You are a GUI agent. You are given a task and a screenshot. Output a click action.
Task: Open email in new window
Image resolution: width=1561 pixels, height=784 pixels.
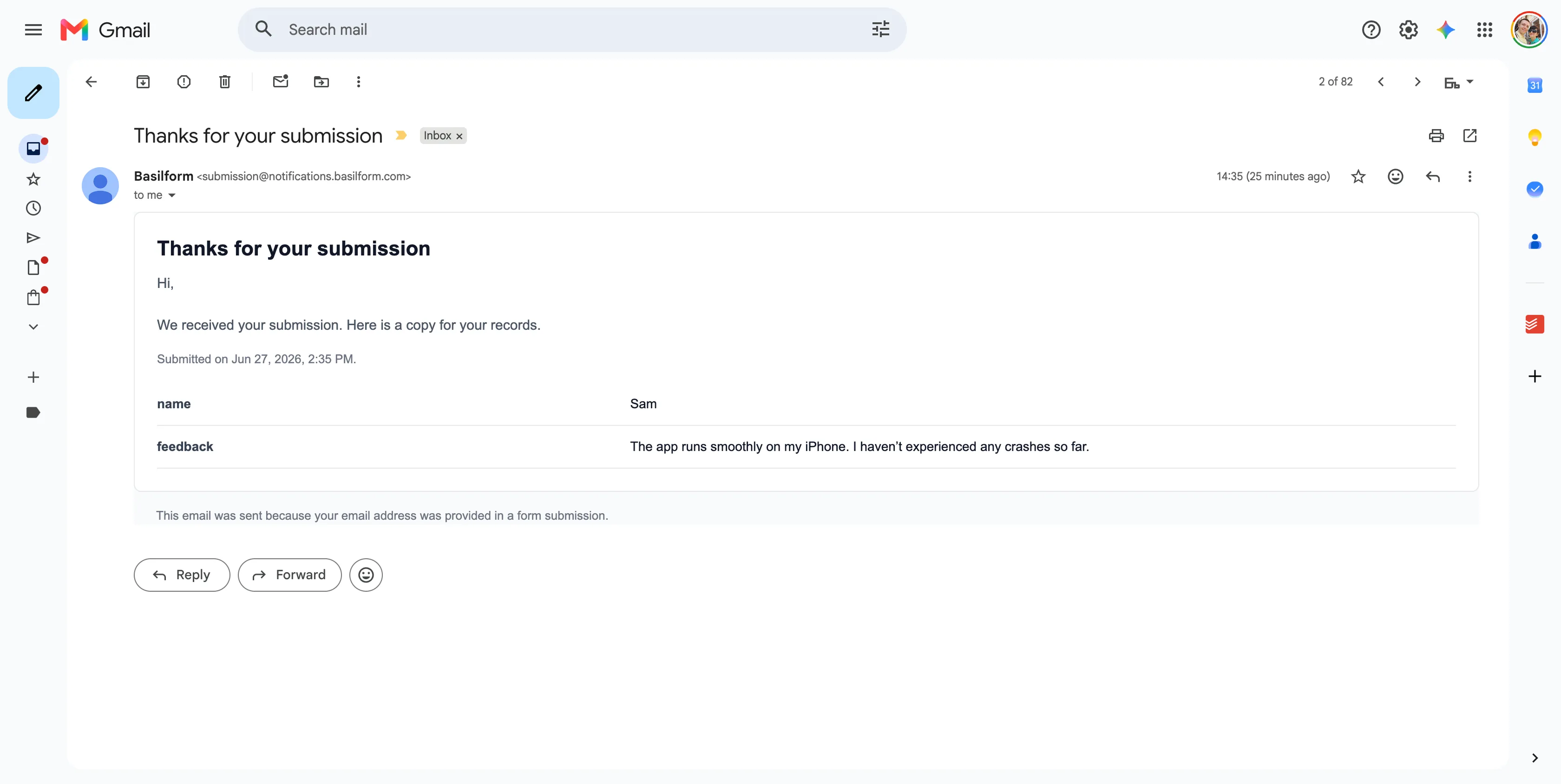tap(1470, 136)
